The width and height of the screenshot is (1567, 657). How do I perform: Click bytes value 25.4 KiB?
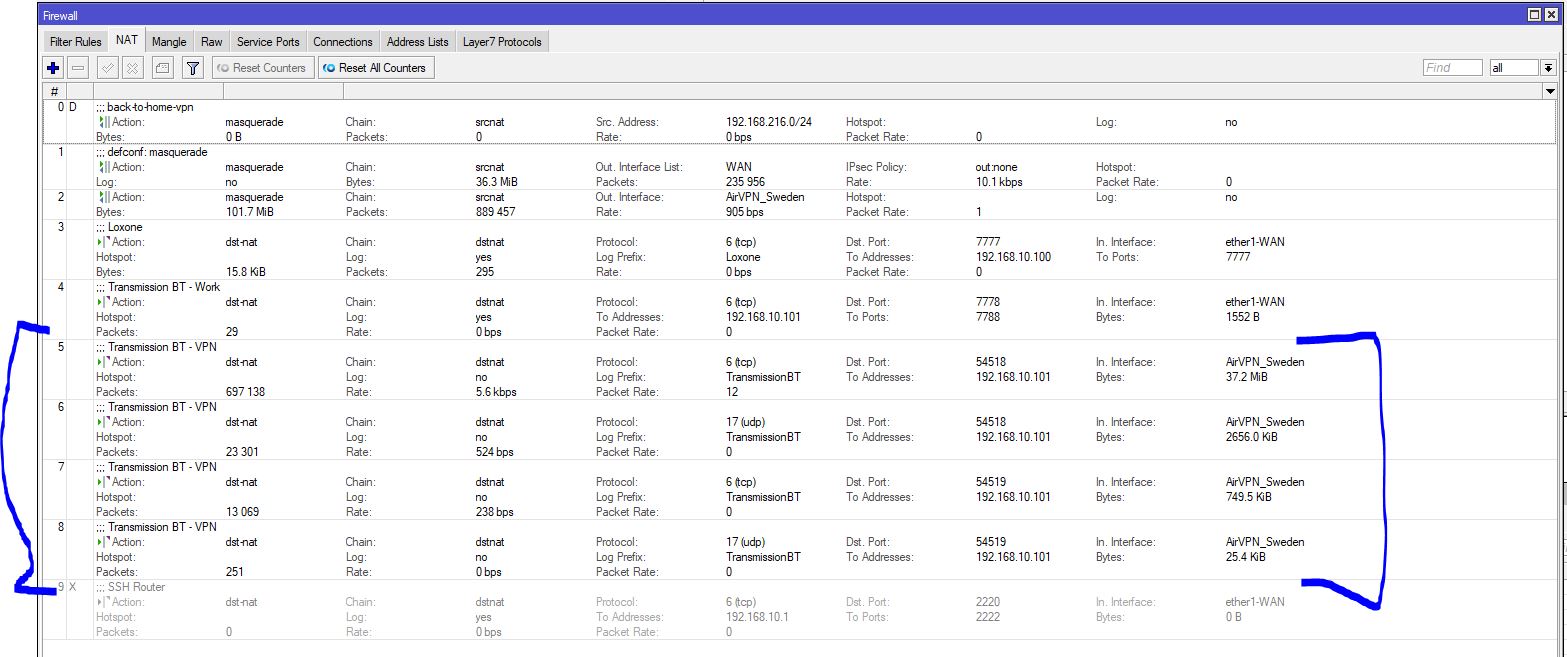pyautogui.click(x=1245, y=557)
